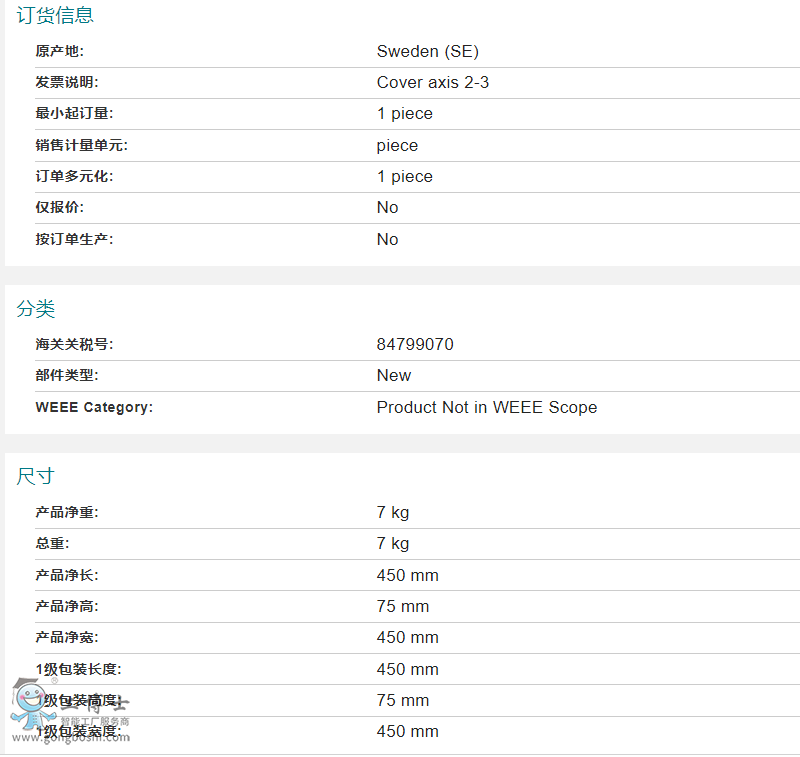Click the 最小起订量 value 1 piece
This screenshot has width=800, height=757.
[404, 113]
